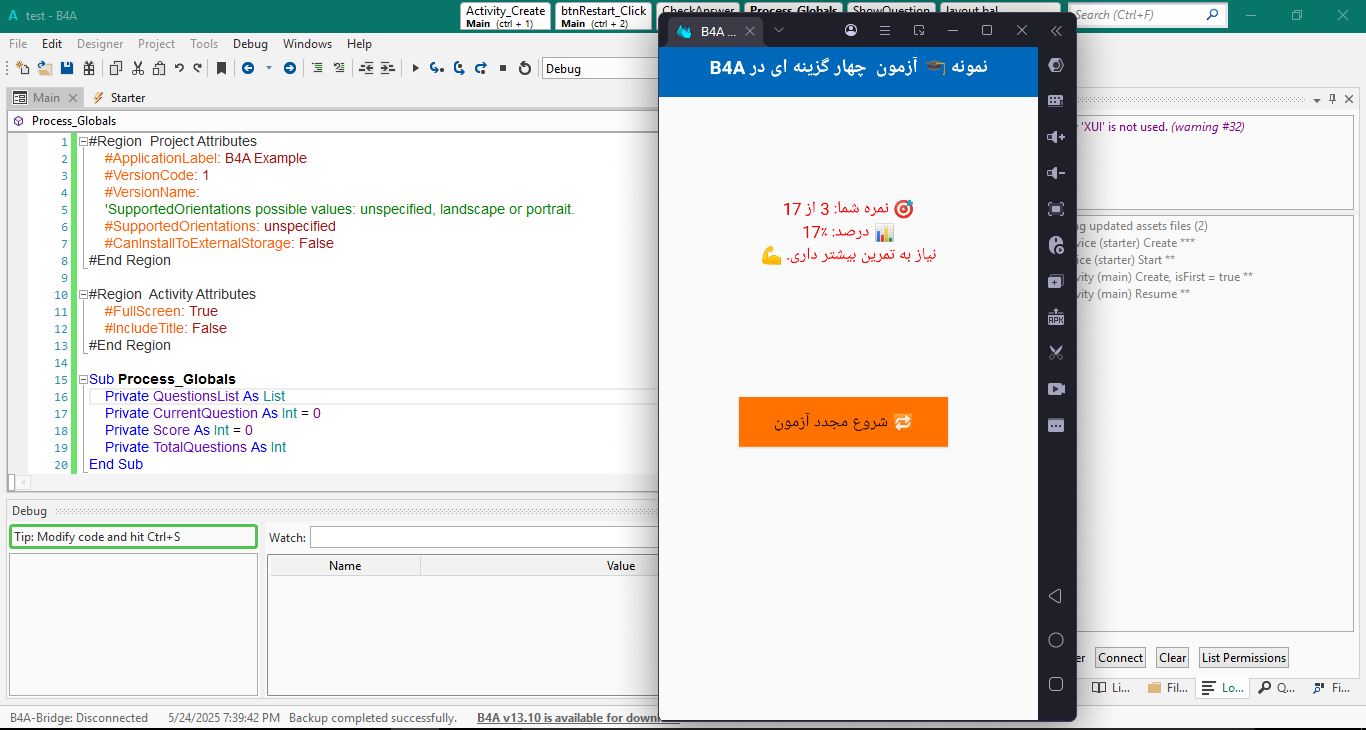The image size is (1366, 730).
Task: Click the List Permissions button
Action: click(x=1244, y=657)
